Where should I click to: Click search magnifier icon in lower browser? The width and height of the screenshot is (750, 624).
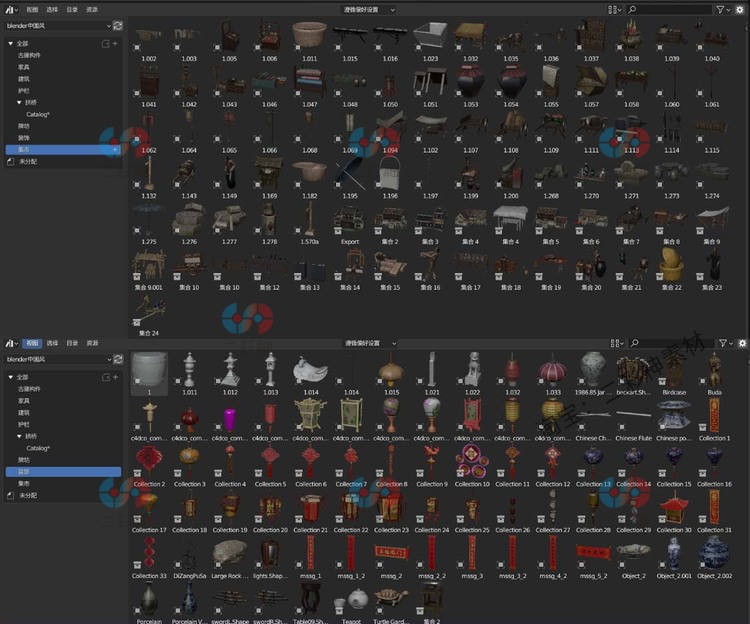pos(634,343)
